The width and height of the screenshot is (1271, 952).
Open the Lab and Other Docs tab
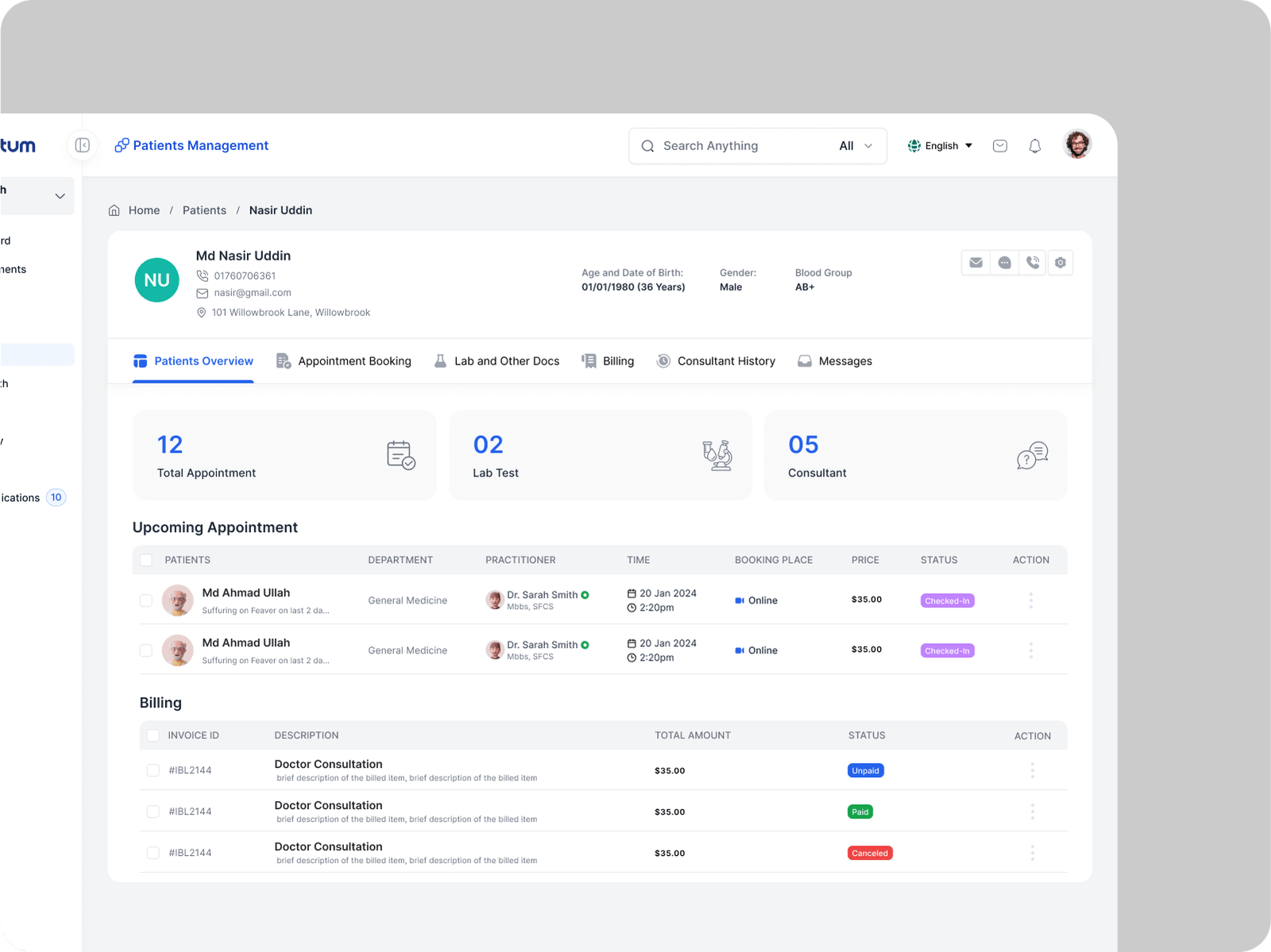[x=496, y=361]
